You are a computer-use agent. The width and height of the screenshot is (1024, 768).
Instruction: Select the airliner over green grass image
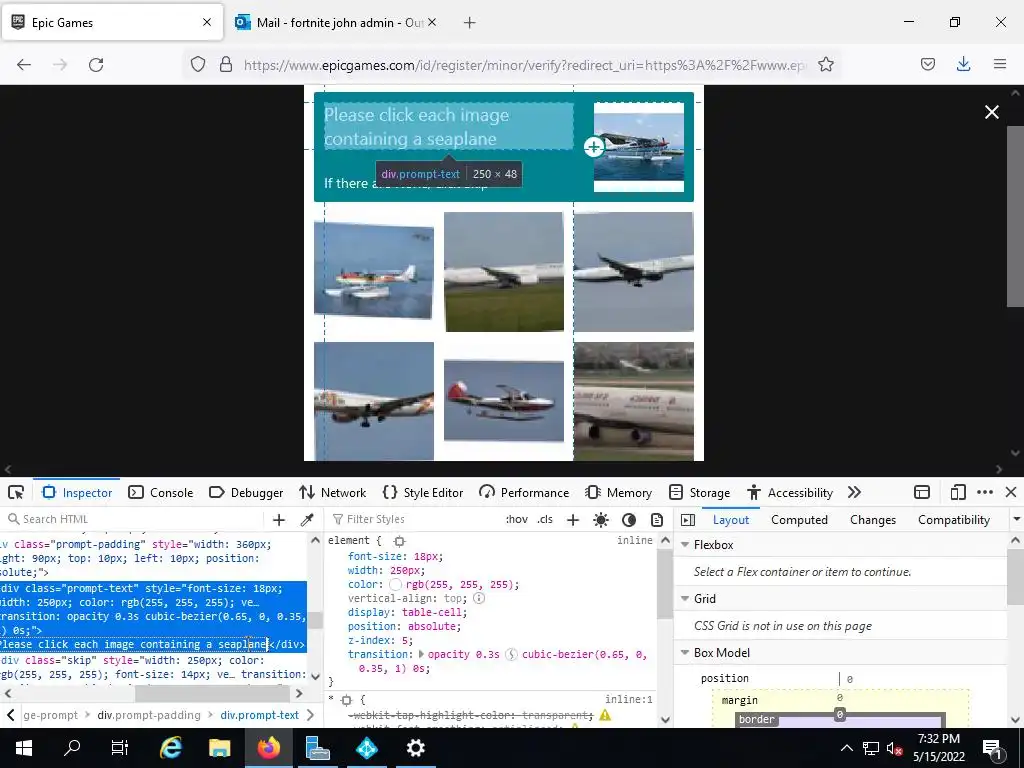coord(504,272)
